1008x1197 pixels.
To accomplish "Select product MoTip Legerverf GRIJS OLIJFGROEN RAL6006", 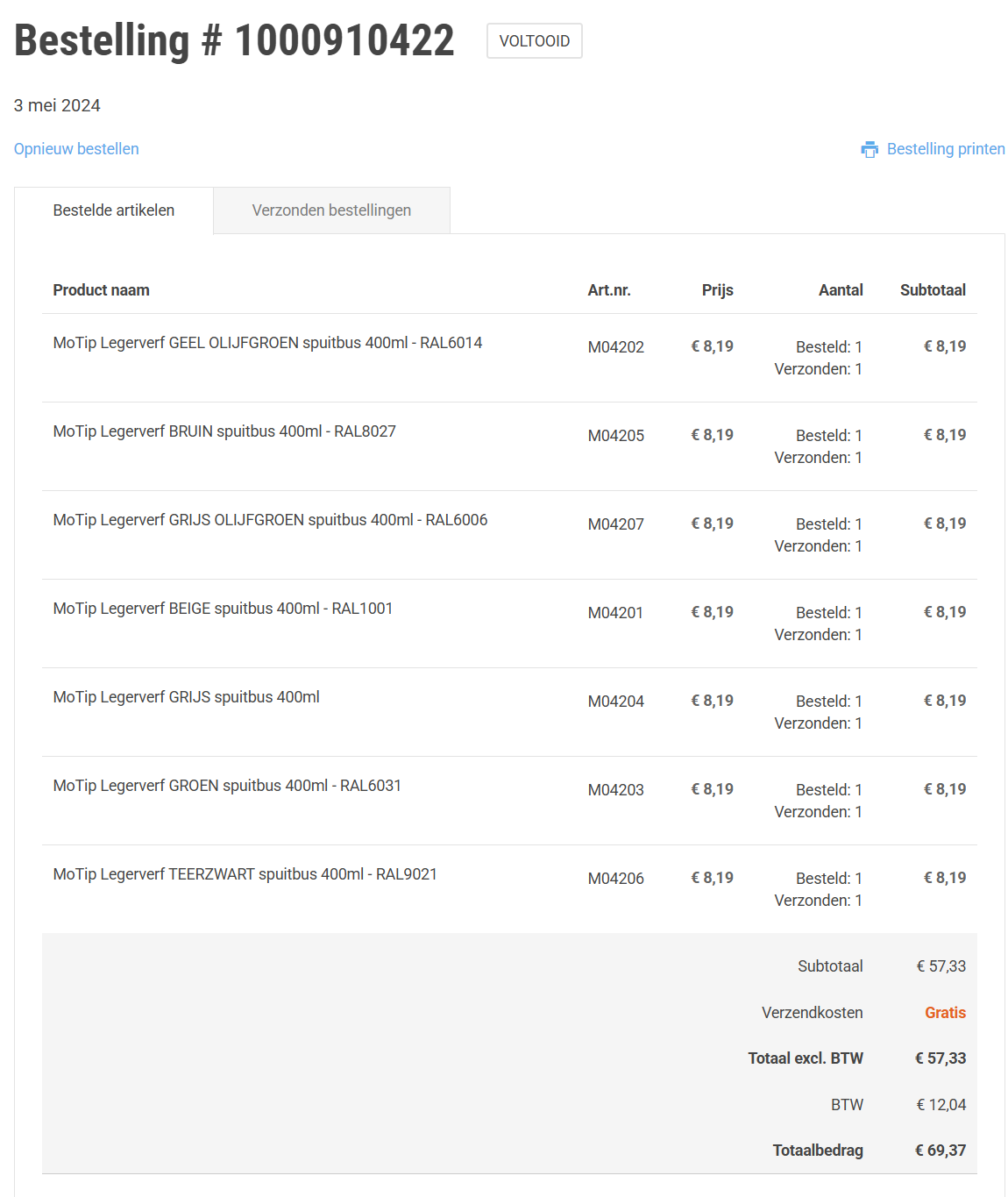I will (270, 520).
